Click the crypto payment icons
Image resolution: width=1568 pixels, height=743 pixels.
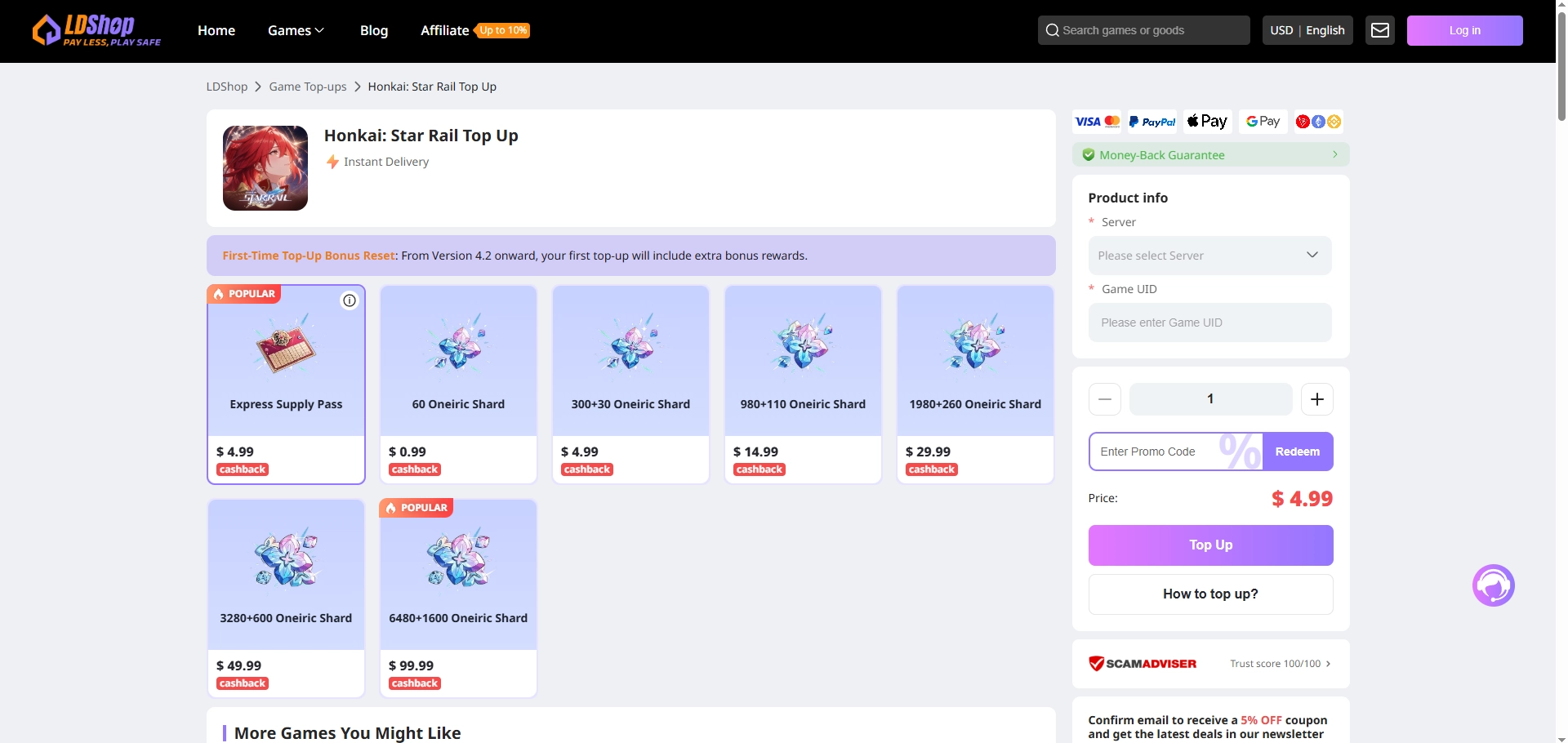coord(1319,122)
